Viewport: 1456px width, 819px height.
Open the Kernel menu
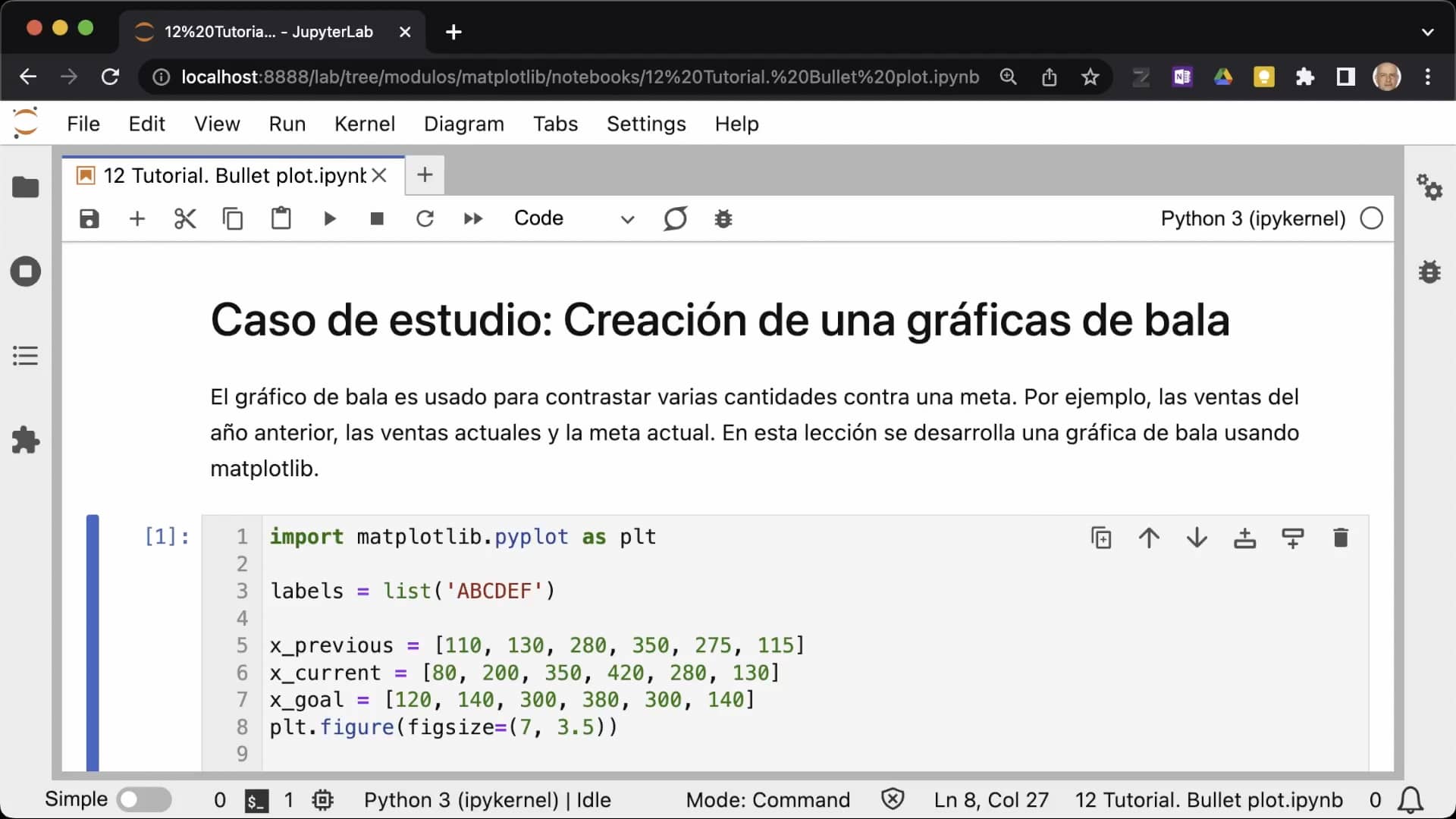click(x=364, y=124)
